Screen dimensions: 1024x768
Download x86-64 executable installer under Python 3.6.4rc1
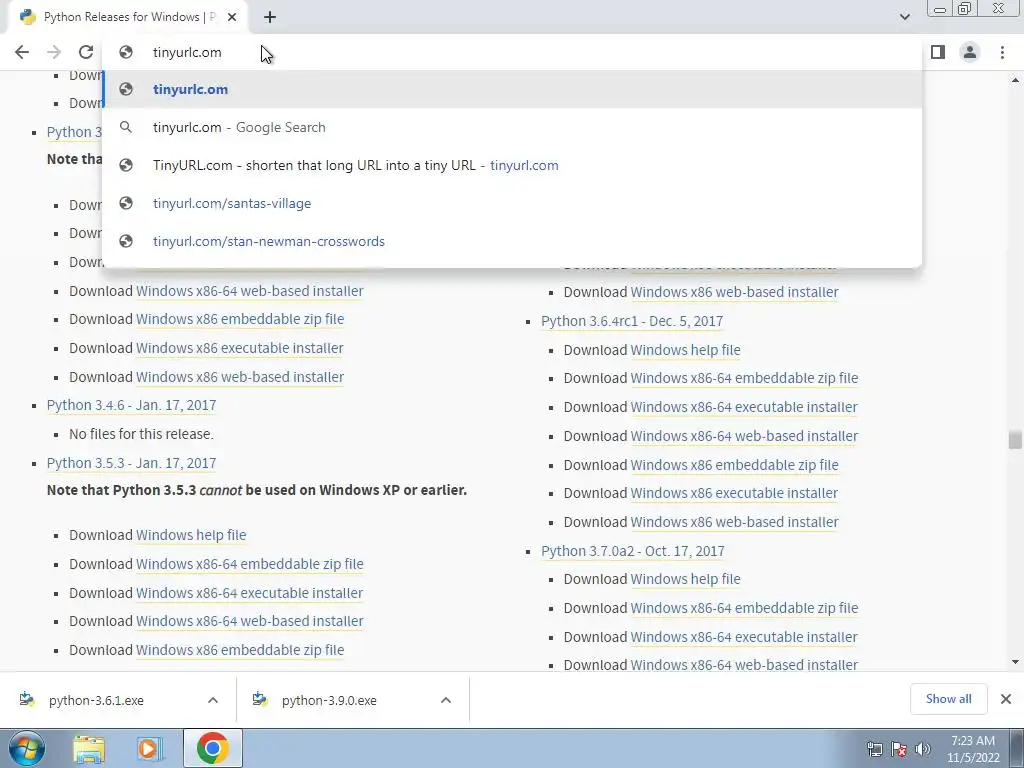[744, 407]
